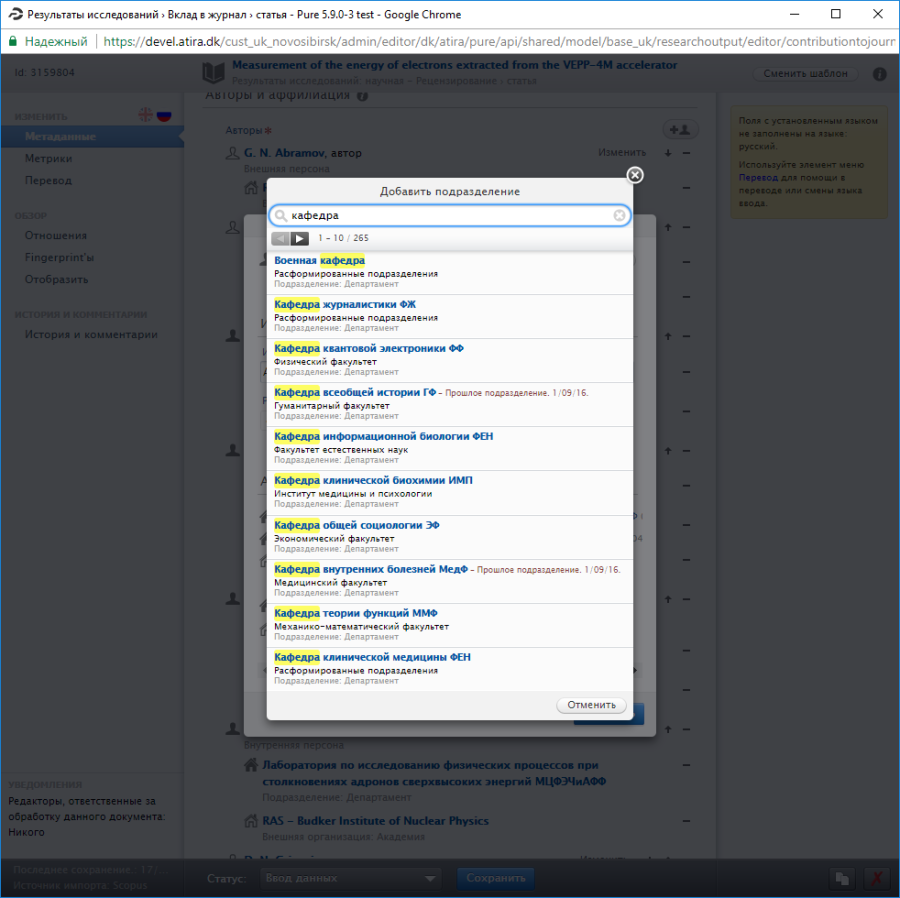Open Отобразить in the sidebar
Viewport: 900px width, 898px height.
pyautogui.click(x=56, y=279)
